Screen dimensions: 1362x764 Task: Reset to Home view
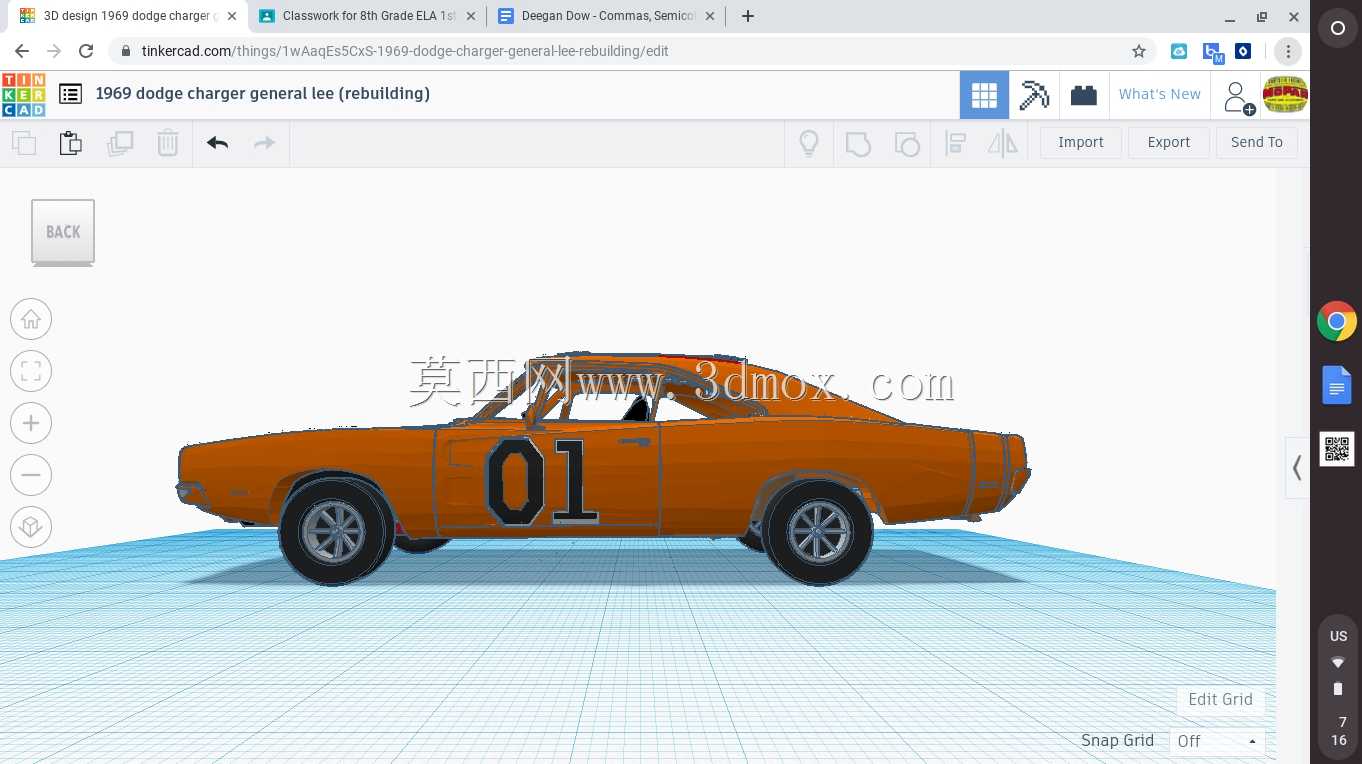point(31,319)
